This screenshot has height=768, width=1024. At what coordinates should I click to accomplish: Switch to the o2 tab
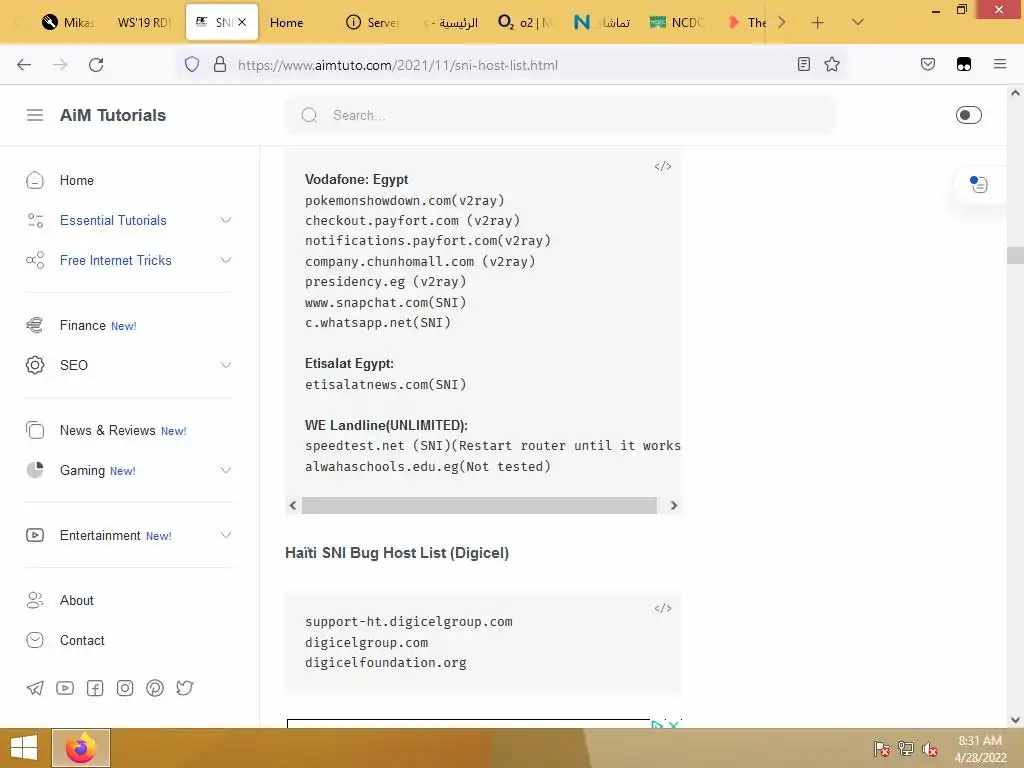(524, 22)
